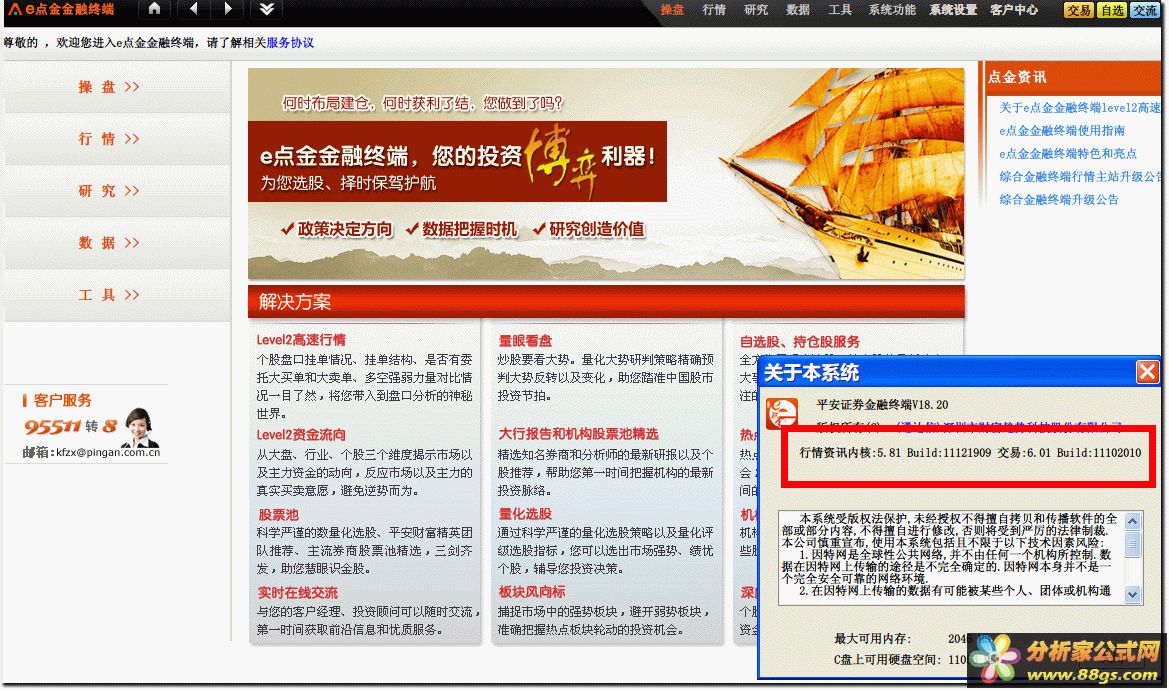Viewport: 1169px width, 690px height.
Task: Open 综合金融终端行情主站升级公告 link
Action: (1080, 177)
